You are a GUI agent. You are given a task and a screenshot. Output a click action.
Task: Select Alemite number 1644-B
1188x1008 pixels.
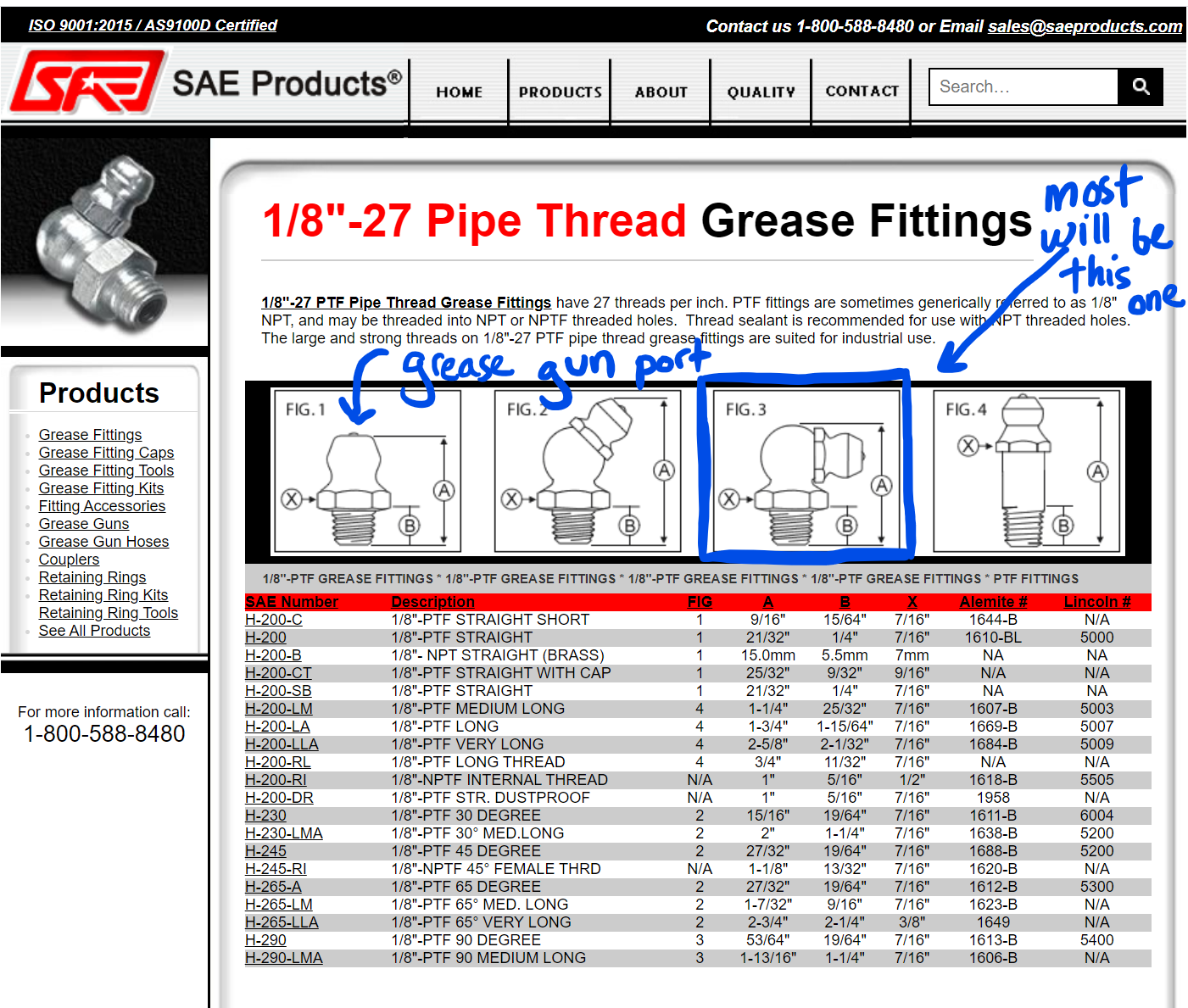point(993,620)
